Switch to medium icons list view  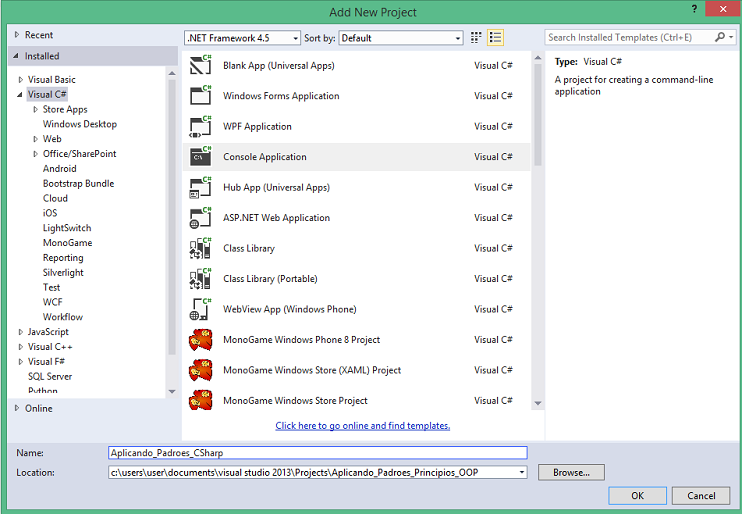point(495,37)
